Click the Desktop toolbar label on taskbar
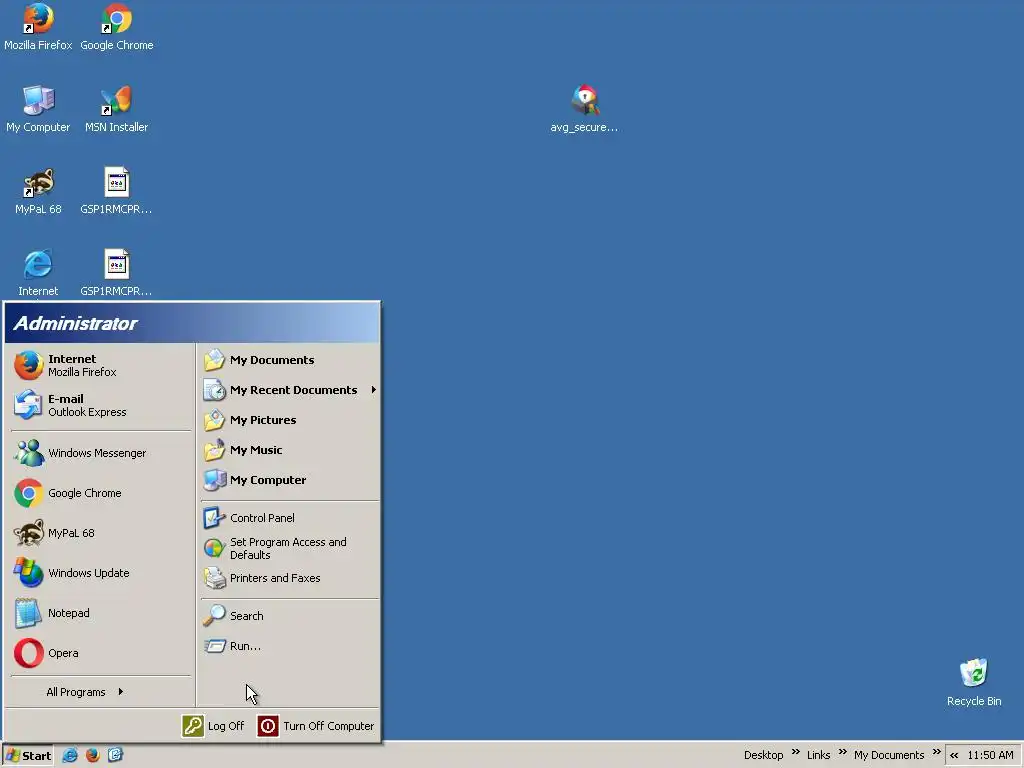The width and height of the screenshot is (1024, 768). [x=763, y=755]
